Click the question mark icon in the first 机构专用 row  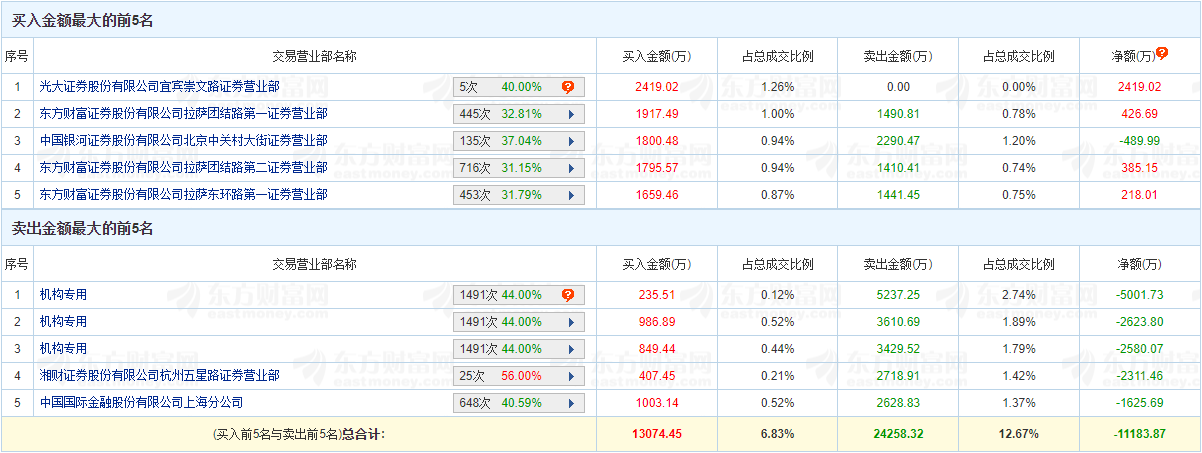567,295
